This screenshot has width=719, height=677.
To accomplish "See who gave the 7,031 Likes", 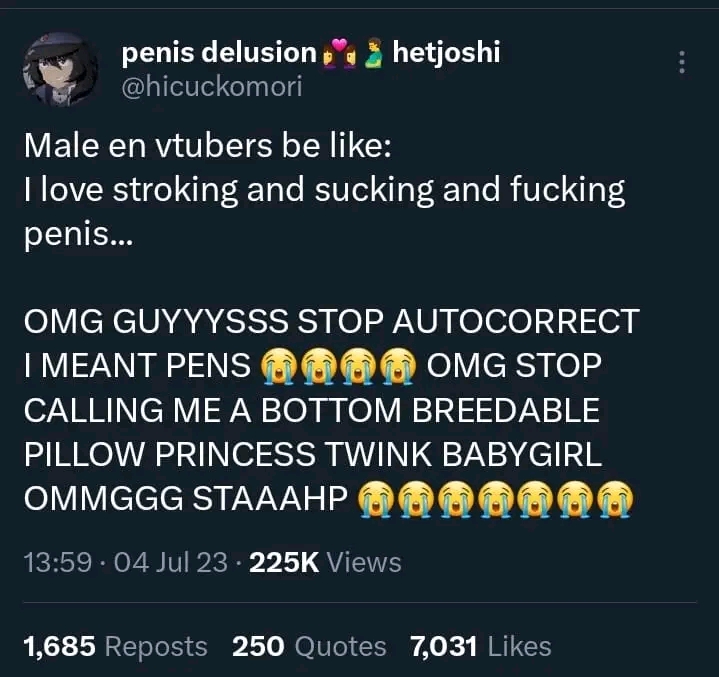I will (x=481, y=646).
